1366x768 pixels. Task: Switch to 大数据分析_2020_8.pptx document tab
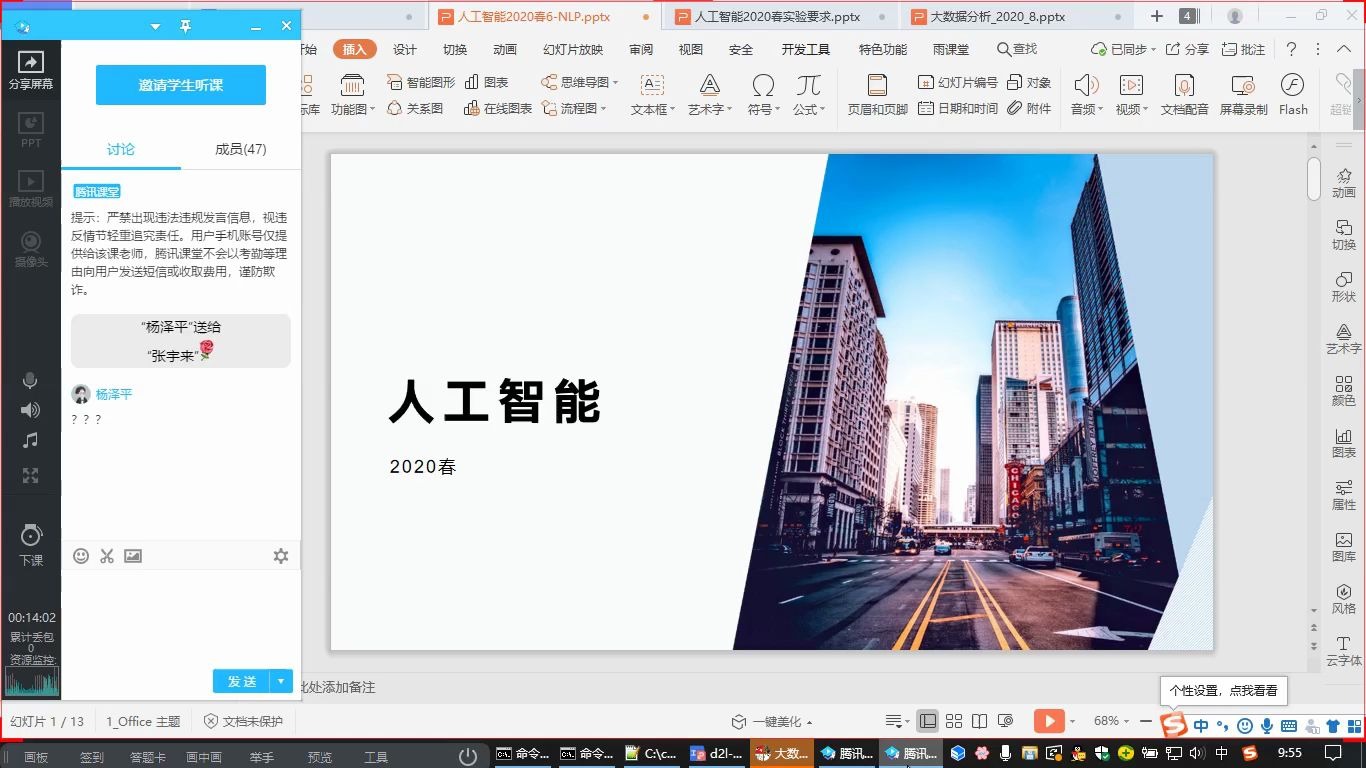point(997,17)
